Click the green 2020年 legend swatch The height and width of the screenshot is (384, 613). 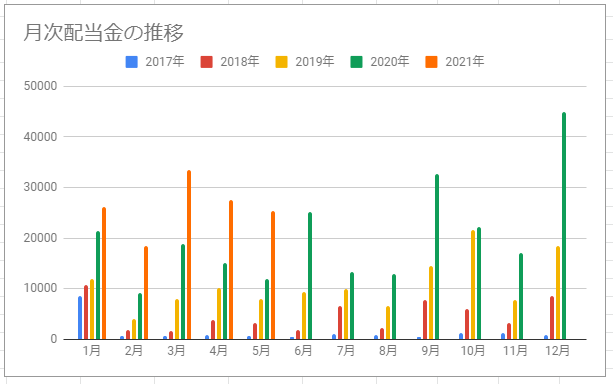pos(357,62)
